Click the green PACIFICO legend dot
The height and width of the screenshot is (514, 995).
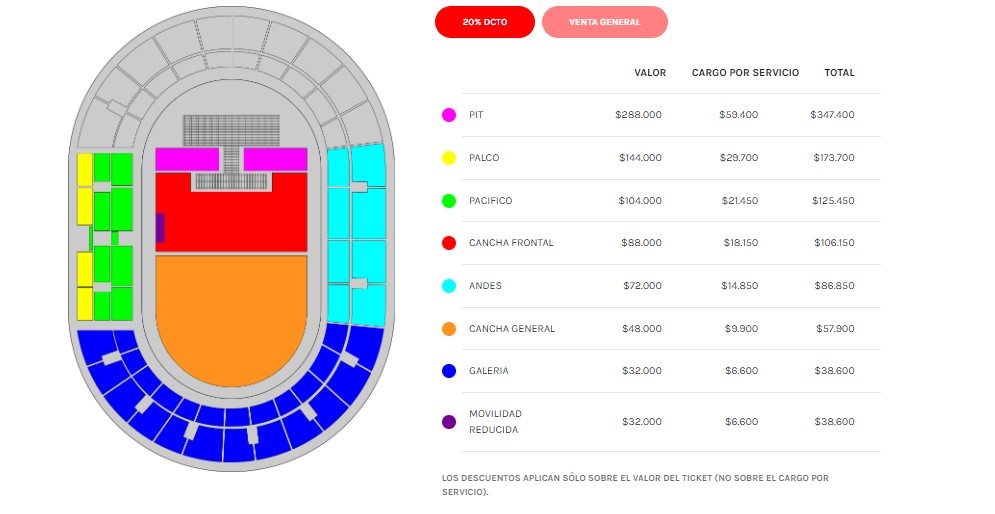pyautogui.click(x=449, y=201)
